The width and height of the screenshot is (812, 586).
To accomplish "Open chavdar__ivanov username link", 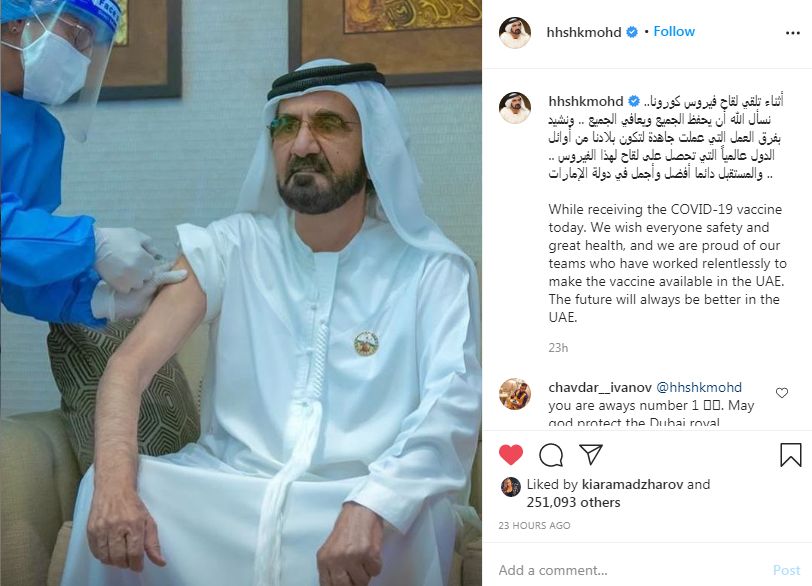I will point(600,387).
